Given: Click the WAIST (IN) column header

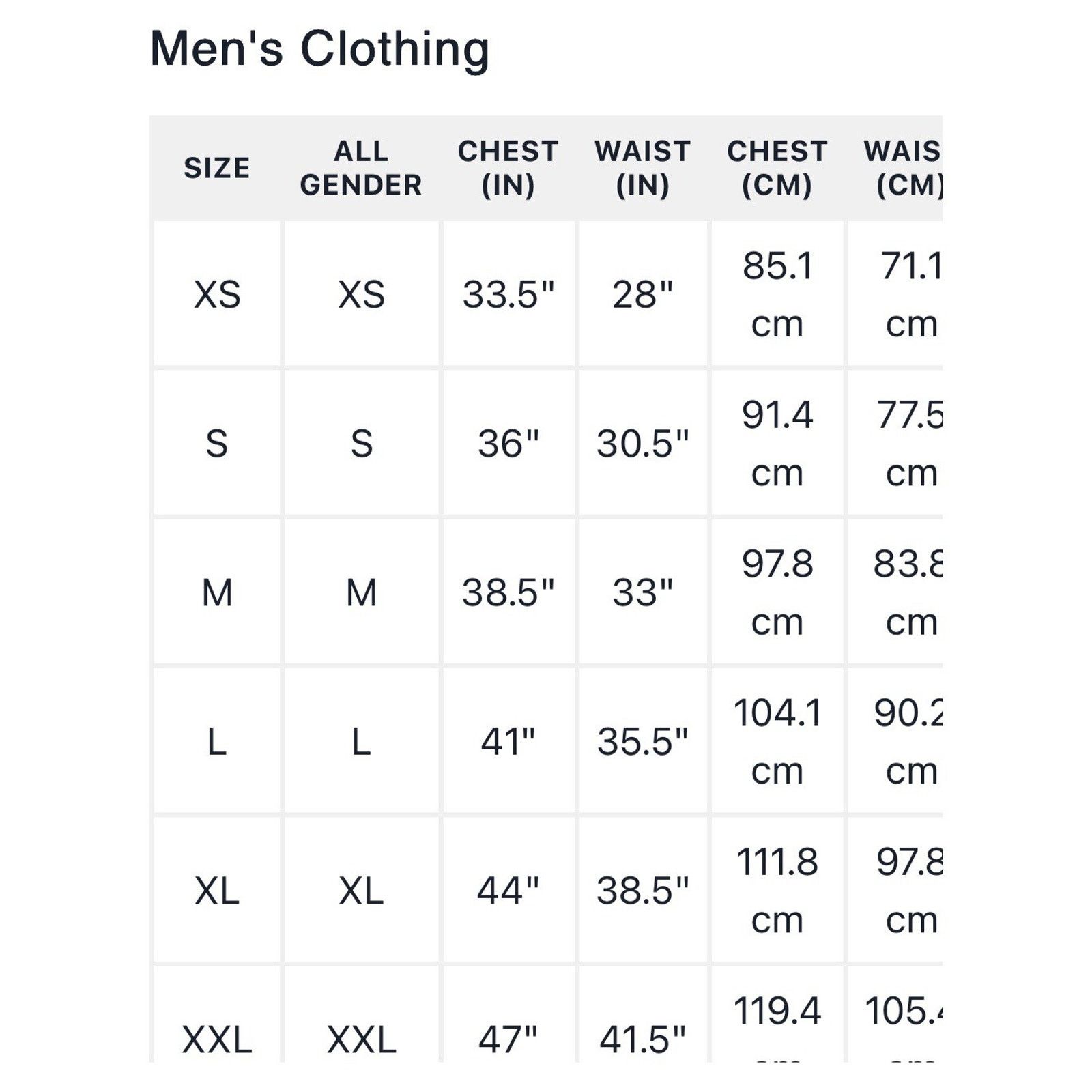Looking at the screenshot, I should (643, 168).
